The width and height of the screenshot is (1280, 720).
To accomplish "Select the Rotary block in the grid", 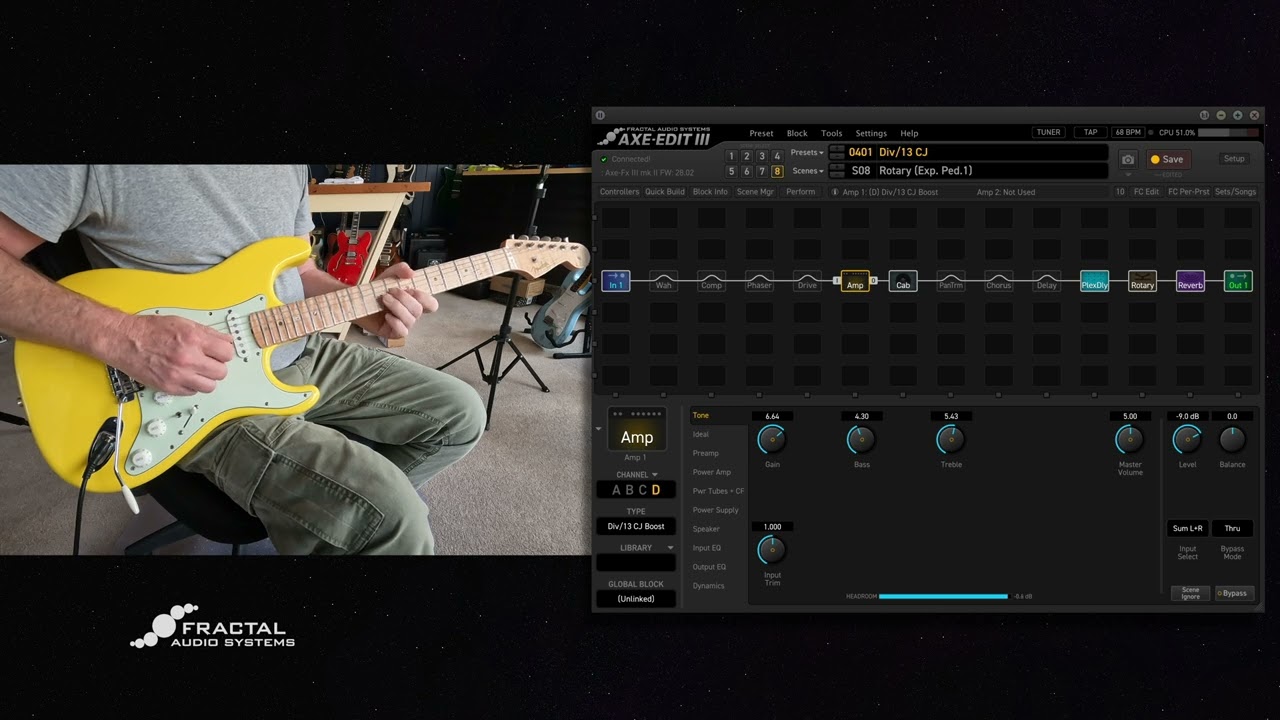I will (x=1143, y=281).
